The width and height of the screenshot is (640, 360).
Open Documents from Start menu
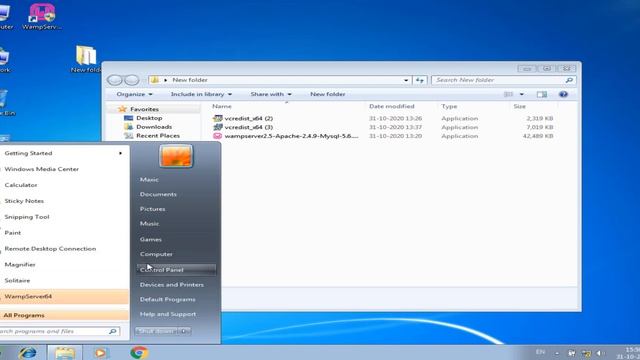(x=158, y=194)
